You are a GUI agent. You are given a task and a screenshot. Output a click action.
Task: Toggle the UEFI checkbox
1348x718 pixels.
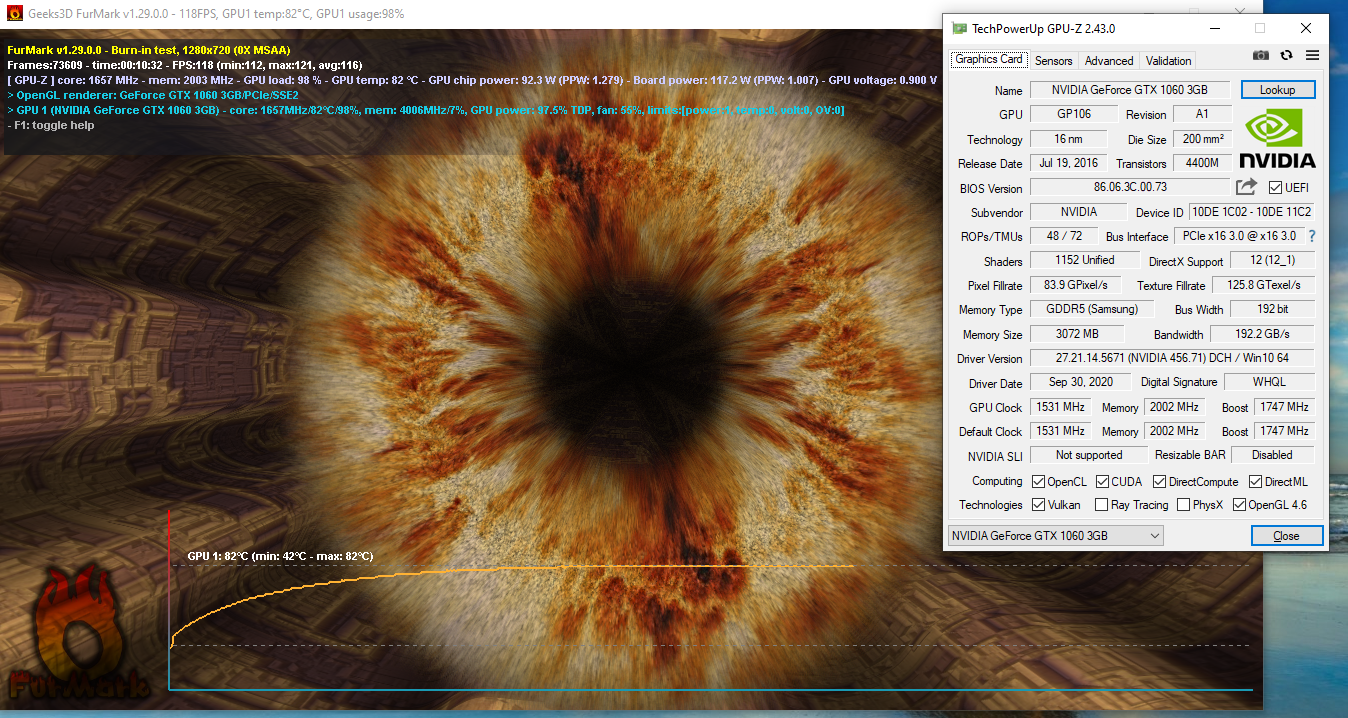[1275, 188]
